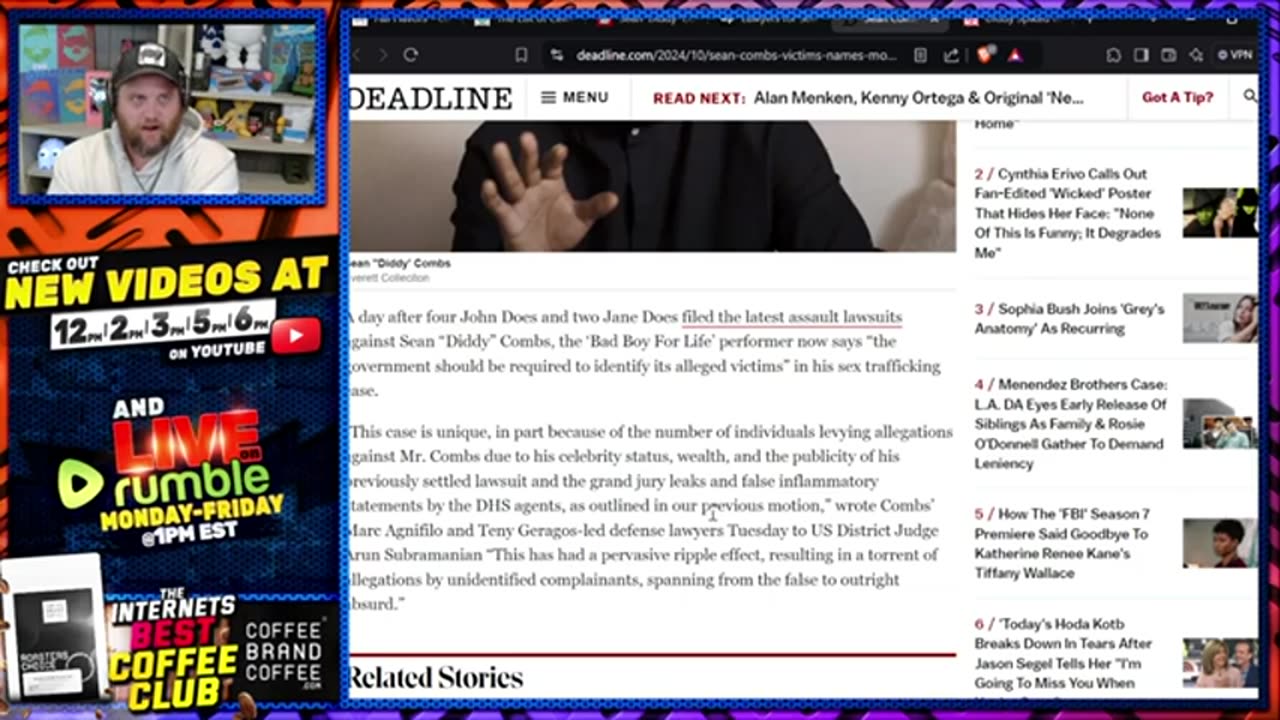
Task: Click 'Sean "Diddy" Combs' photo caption
Action: click(400, 263)
